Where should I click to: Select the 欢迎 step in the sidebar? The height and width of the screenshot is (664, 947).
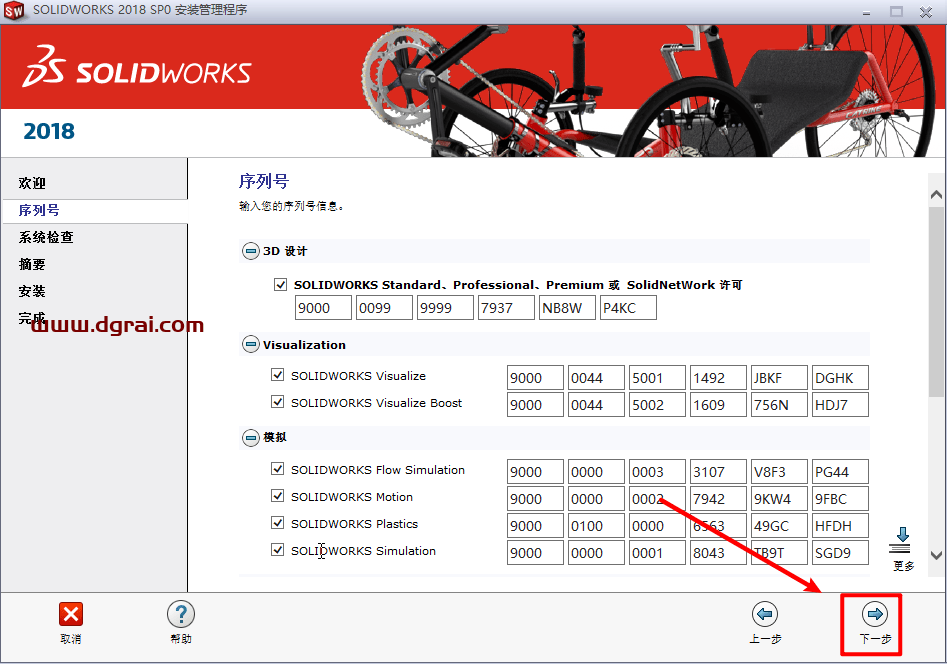coord(32,183)
